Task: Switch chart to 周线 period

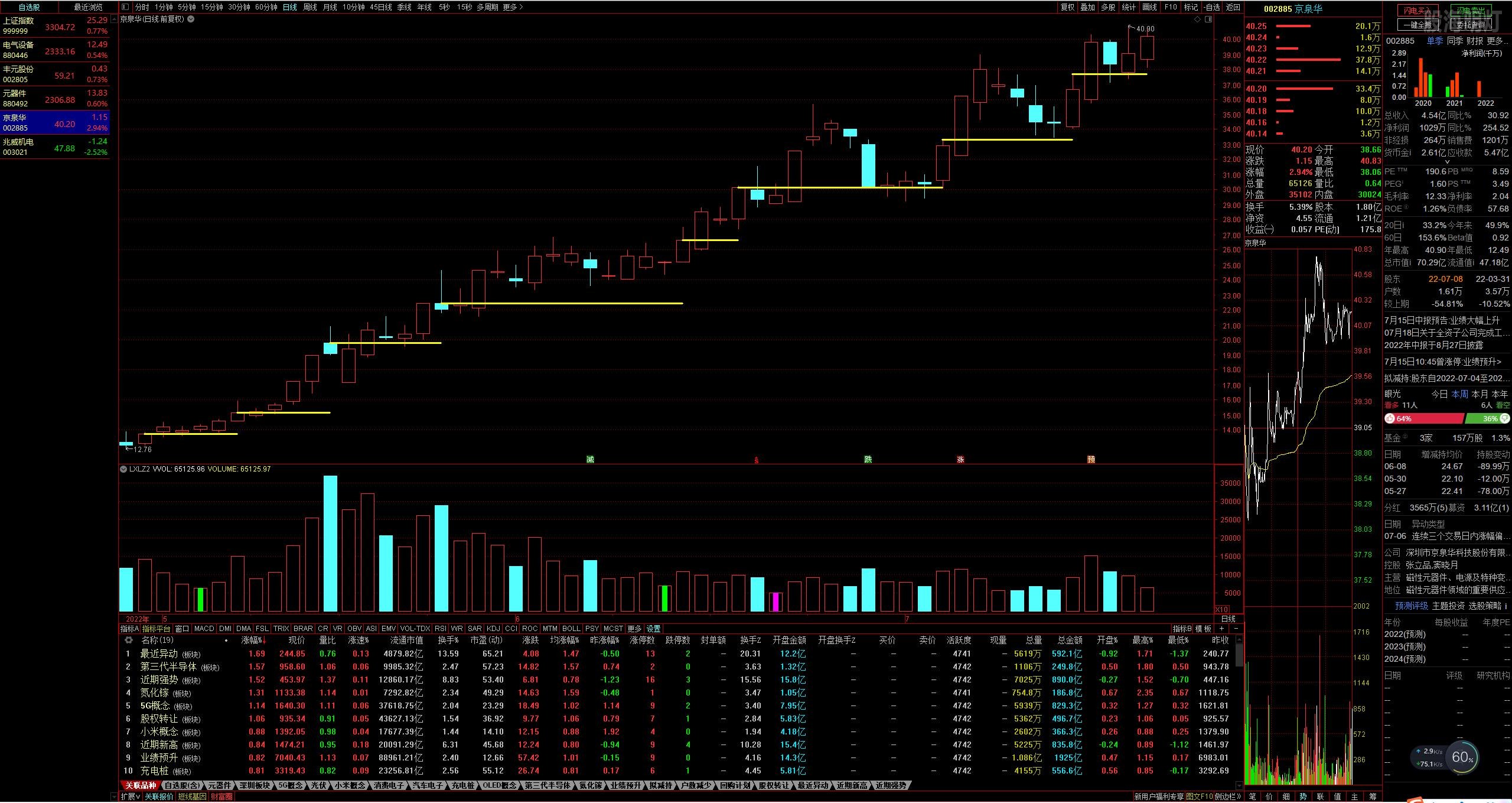Action: (310, 7)
